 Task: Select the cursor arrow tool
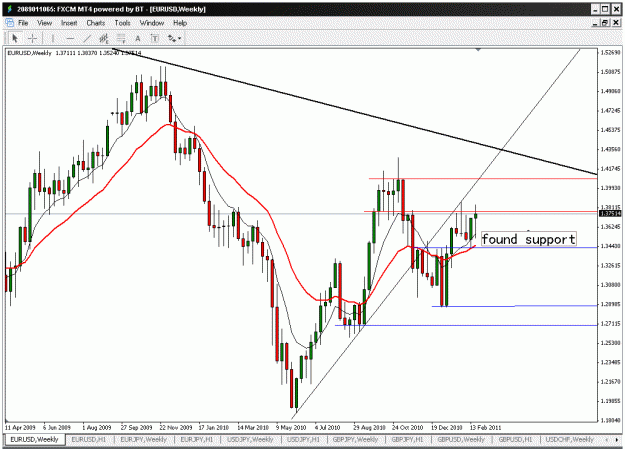(15, 38)
